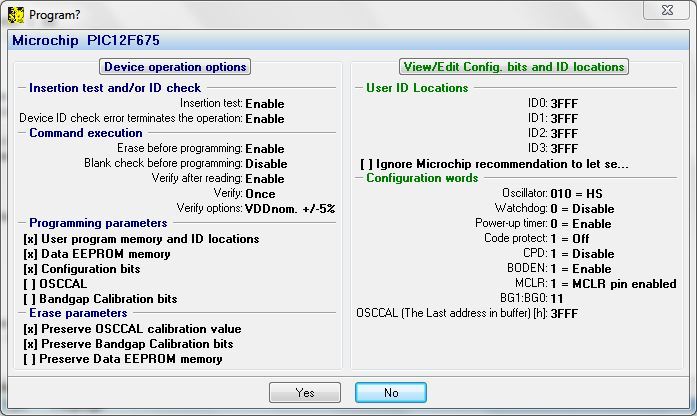This screenshot has height=416, width=697.
Task: Open View/Edit Config. bits and ID locations
Action: pos(514,67)
